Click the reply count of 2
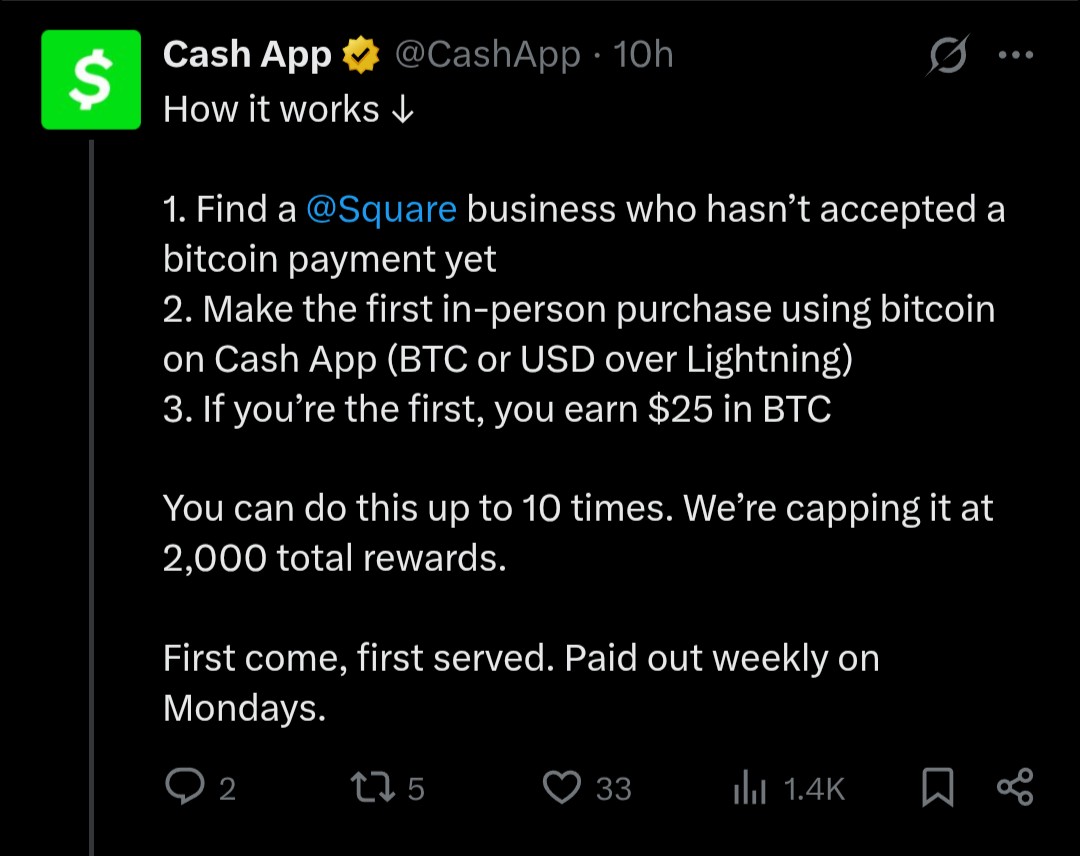 [x=227, y=789]
